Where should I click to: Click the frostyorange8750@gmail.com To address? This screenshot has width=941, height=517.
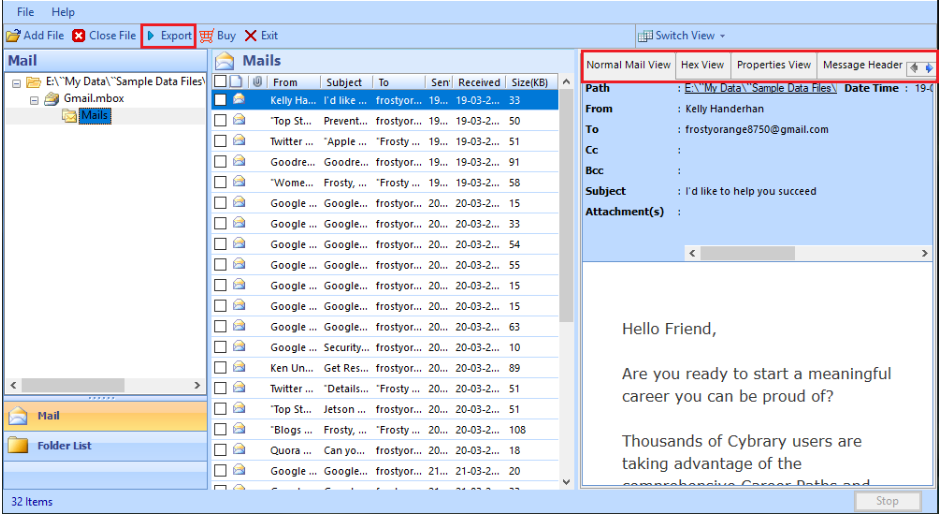(x=757, y=130)
